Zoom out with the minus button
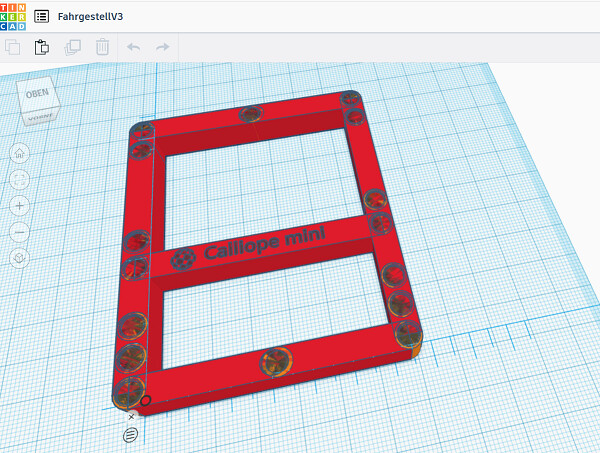Viewport: 600px width, 453px height. tap(20, 232)
